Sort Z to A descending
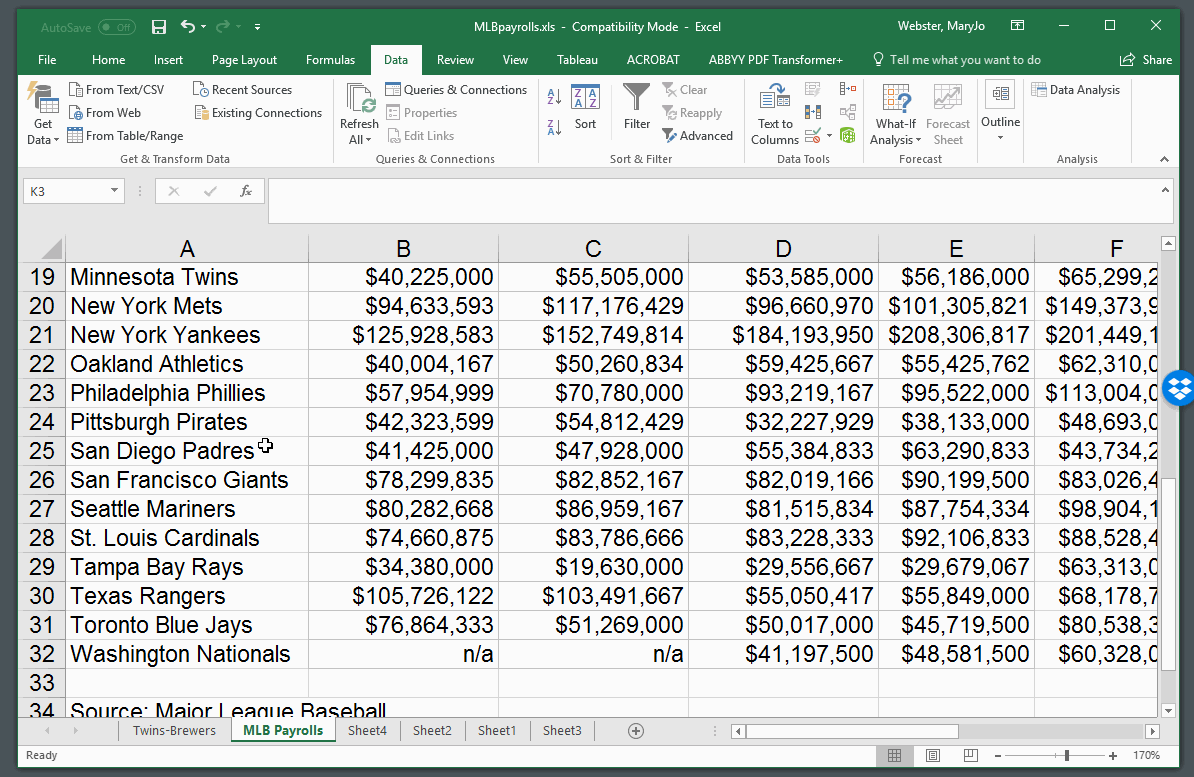1194x777 pixels. click(554, 128)
